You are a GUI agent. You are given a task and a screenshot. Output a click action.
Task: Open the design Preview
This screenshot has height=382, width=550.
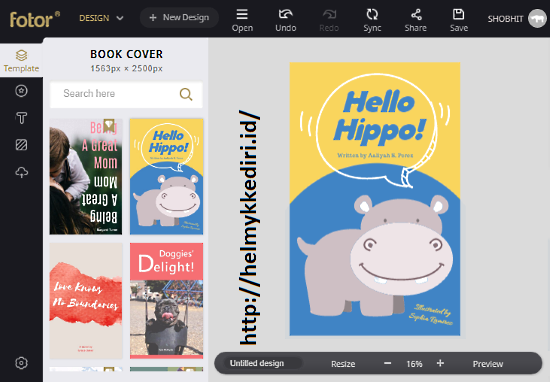pos(488,364)
